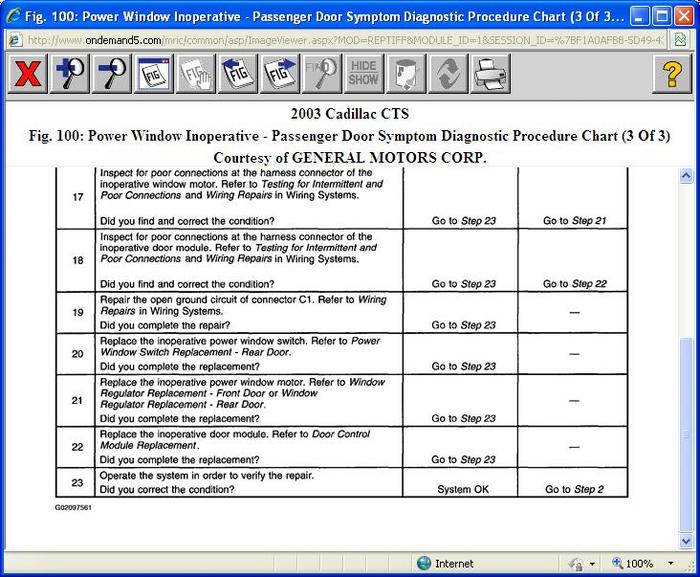Go to previous figure with left-arrow FIG icon
The image size is (700, 577).
tap(238, 73)
